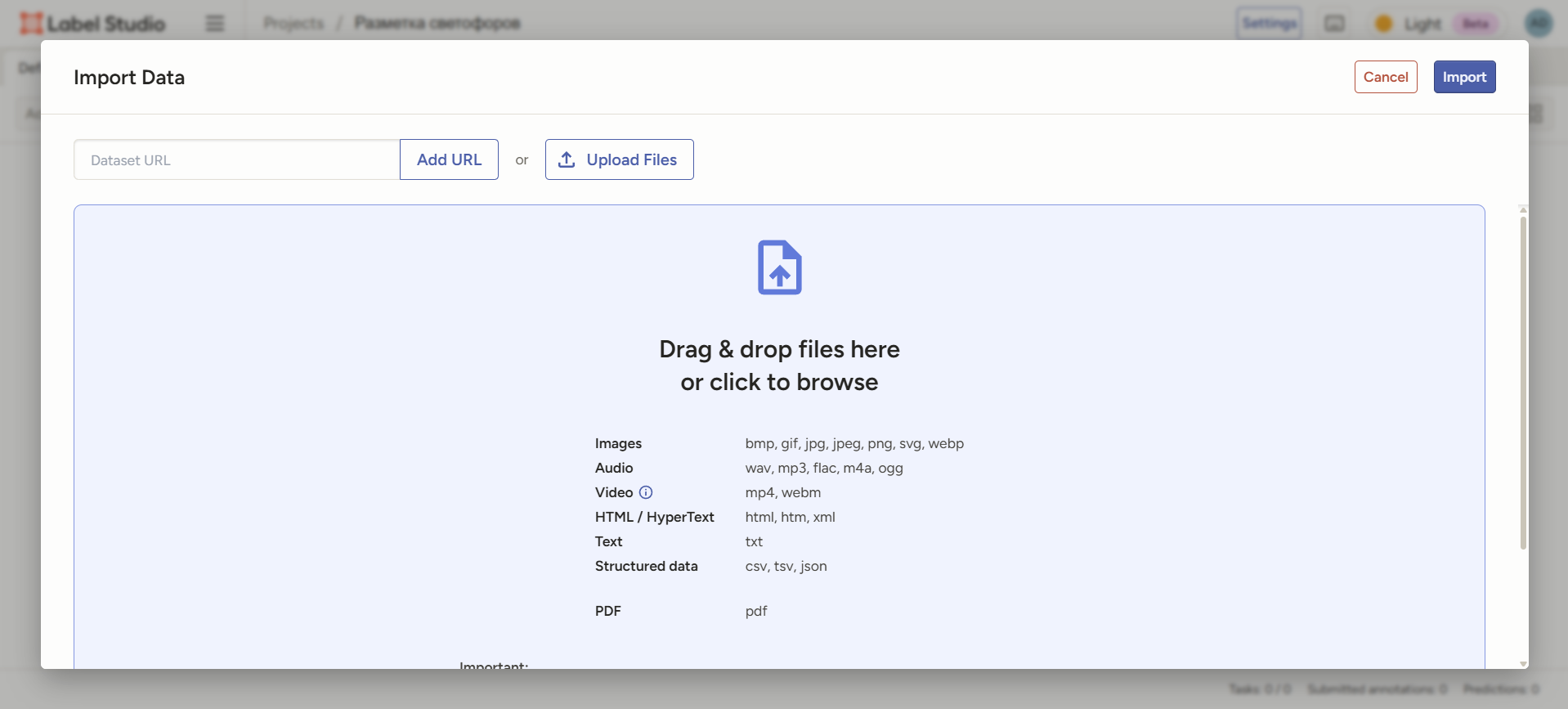Focus the Dataset URL input field
Screen dimensions: 1568x709
coord(236,160)
